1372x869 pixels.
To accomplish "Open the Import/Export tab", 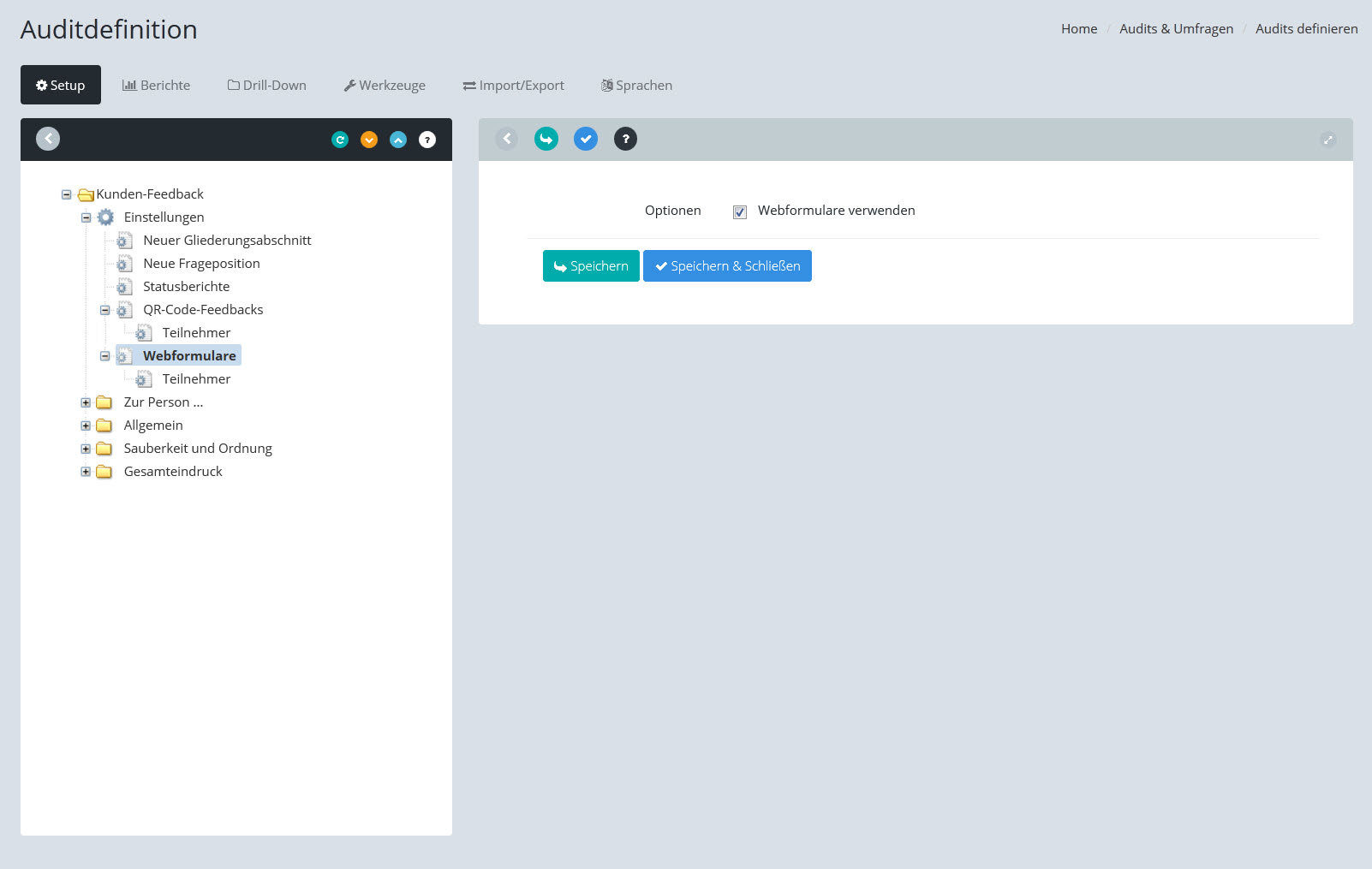I will [x=513, y=86].
